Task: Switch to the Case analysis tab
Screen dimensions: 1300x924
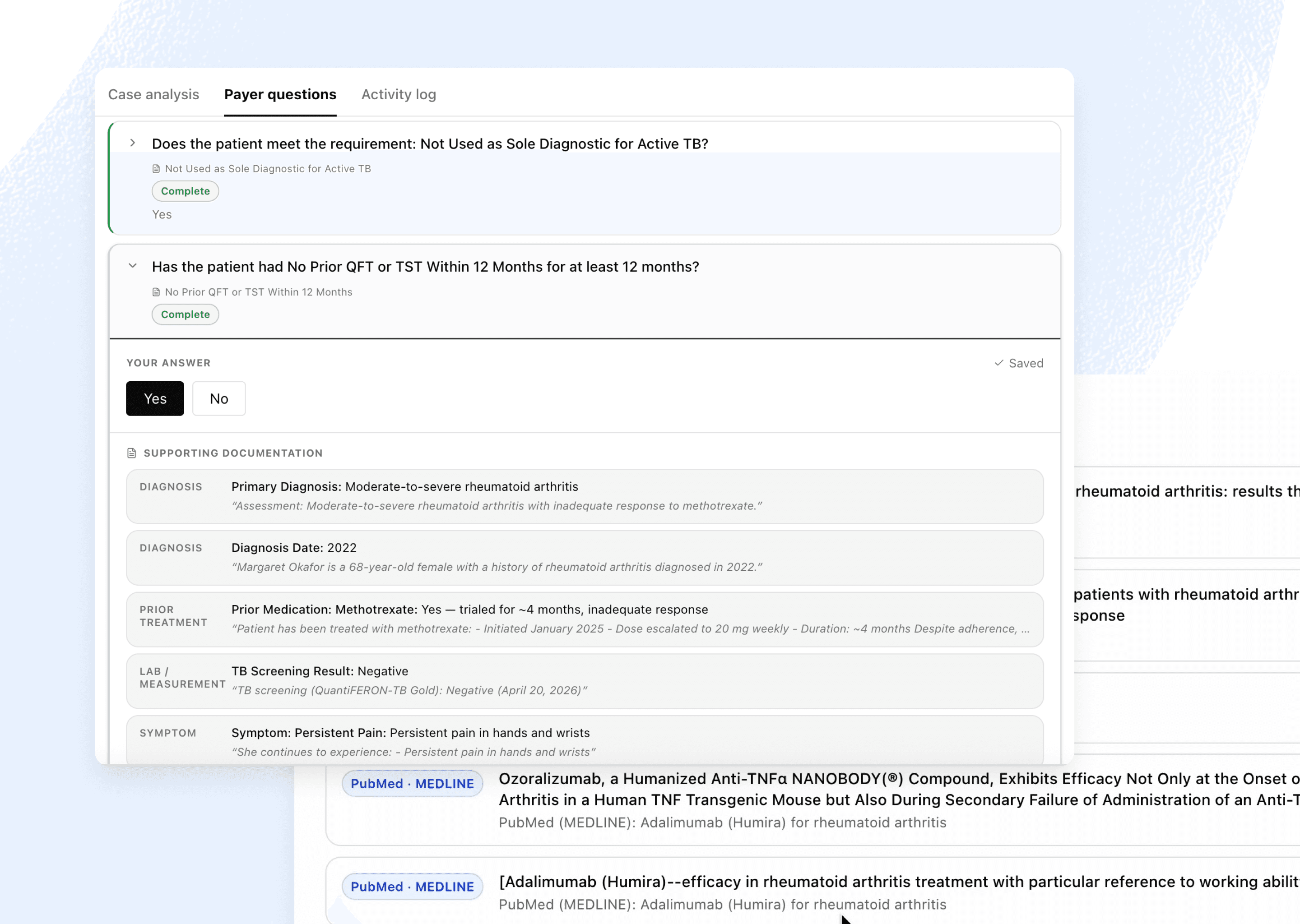Action: (x=153, y=94)
